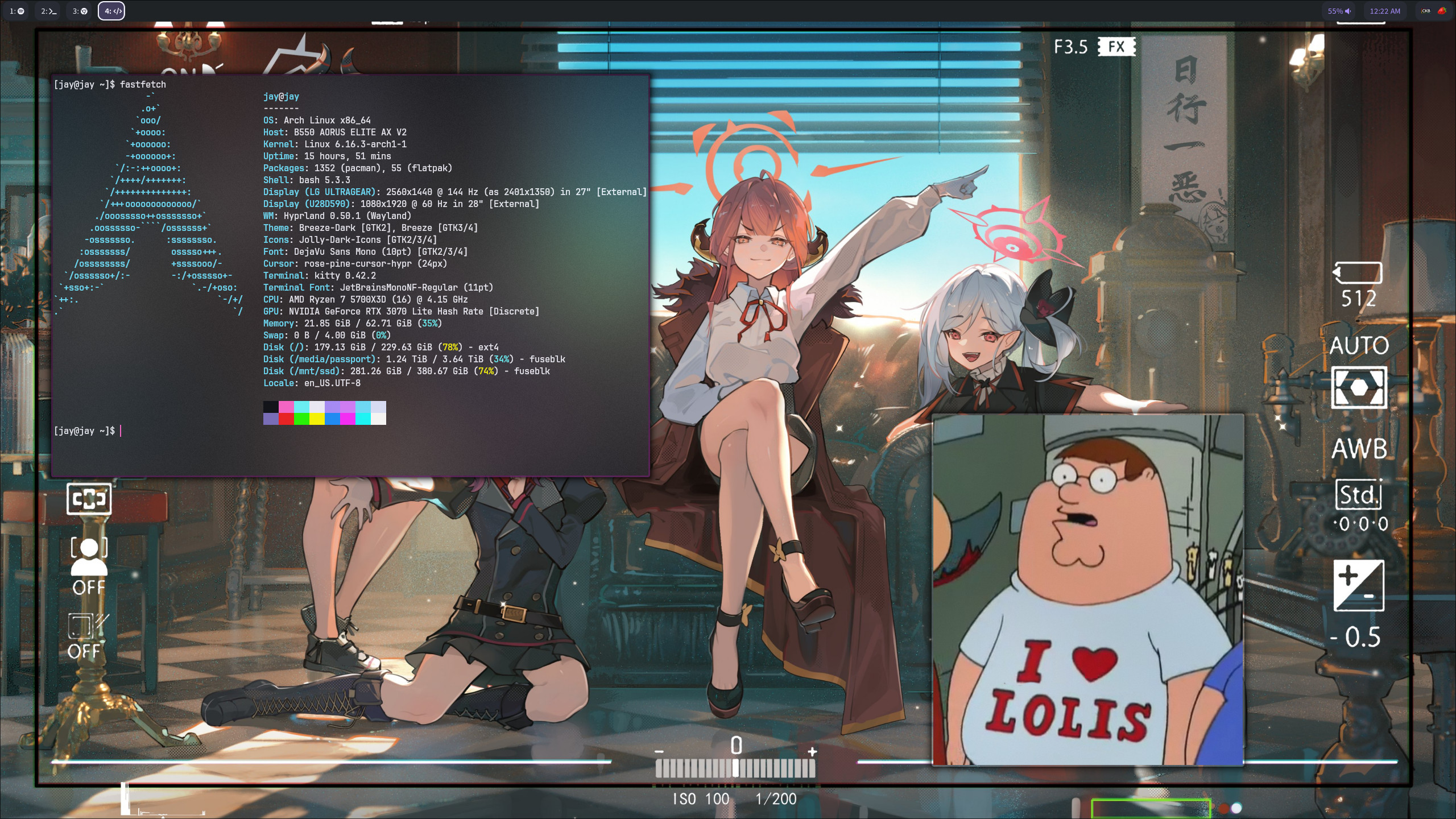Screen dimensions: 1456x819
Task: Click 'Terminal Font: JetBrainsMonoNF-Regular' line
Action: (x=378, y=287)
